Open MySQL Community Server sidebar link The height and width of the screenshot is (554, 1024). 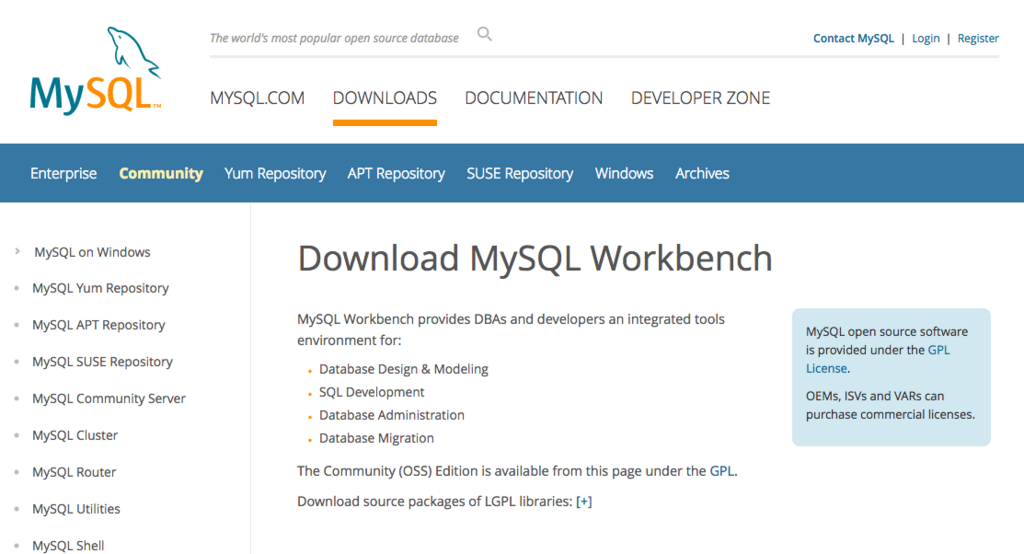[x=109, y=399]
